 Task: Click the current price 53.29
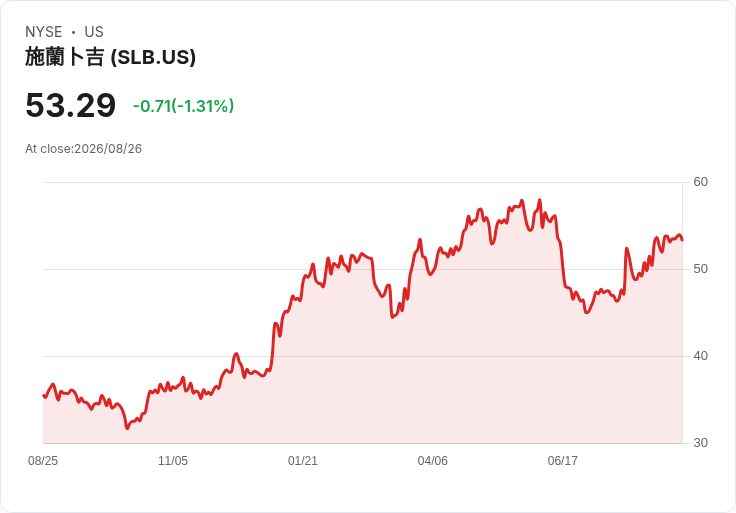[70, 105]
